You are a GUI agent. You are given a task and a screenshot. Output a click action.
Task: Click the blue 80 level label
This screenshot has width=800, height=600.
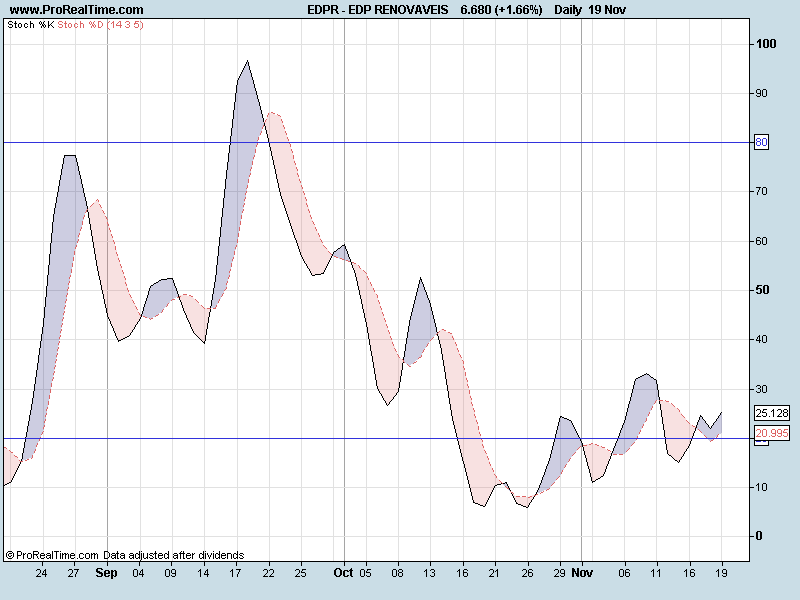point(761,142)
